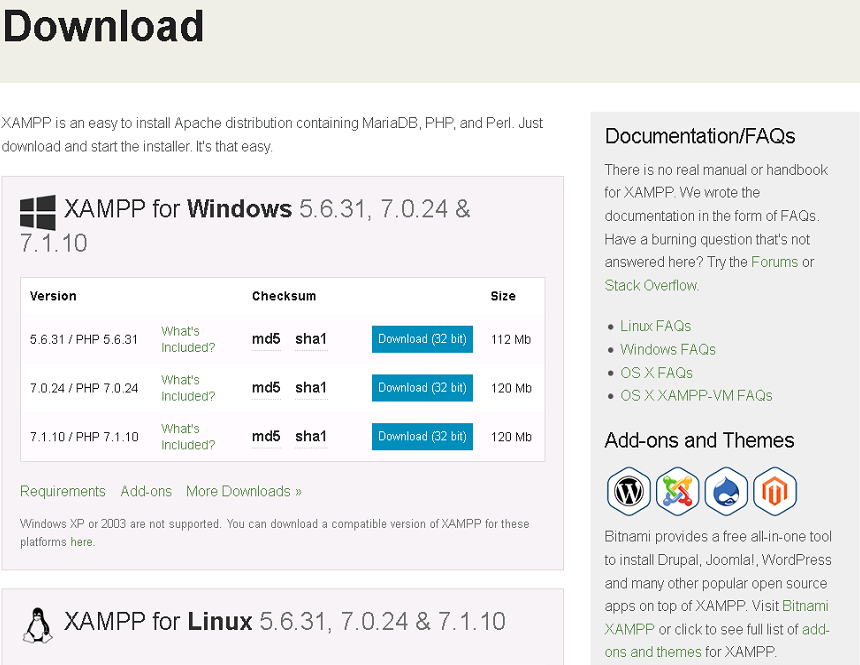Click the XAMPP for Linux heading
Image resolution: width=860 pixels, height=665 pixels.
(x=285, y=622)
